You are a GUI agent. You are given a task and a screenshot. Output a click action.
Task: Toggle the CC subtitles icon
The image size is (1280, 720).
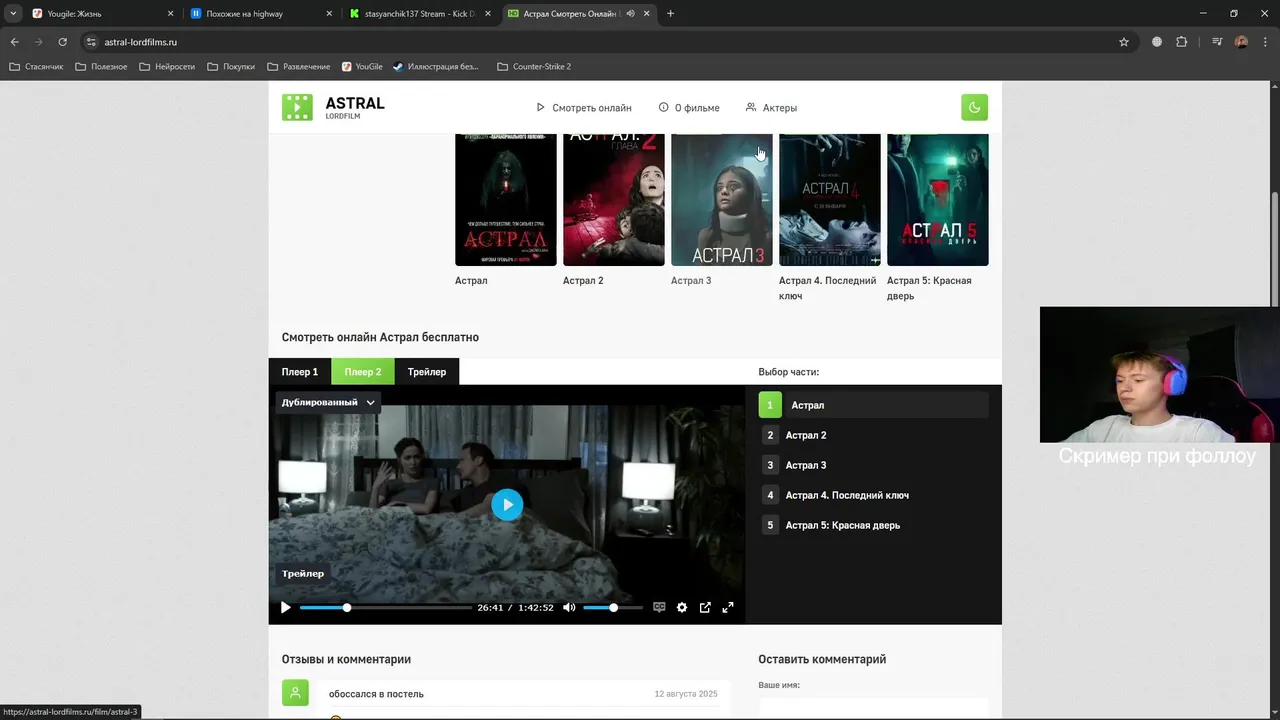click(659, 607)
